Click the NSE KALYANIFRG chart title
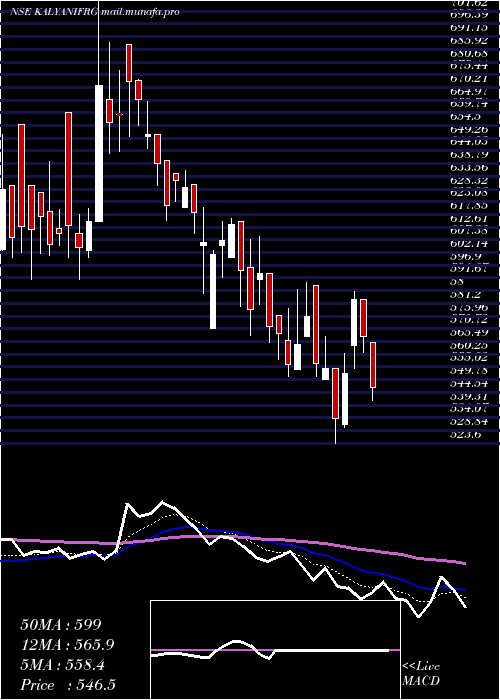Image resolution: width=500 pixels, height=700 pixels. pyautogui.click(x=53, y=12)
